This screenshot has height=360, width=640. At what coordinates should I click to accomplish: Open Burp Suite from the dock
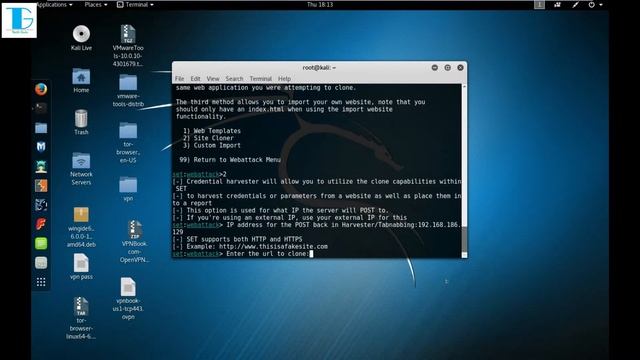pos(41,186)
